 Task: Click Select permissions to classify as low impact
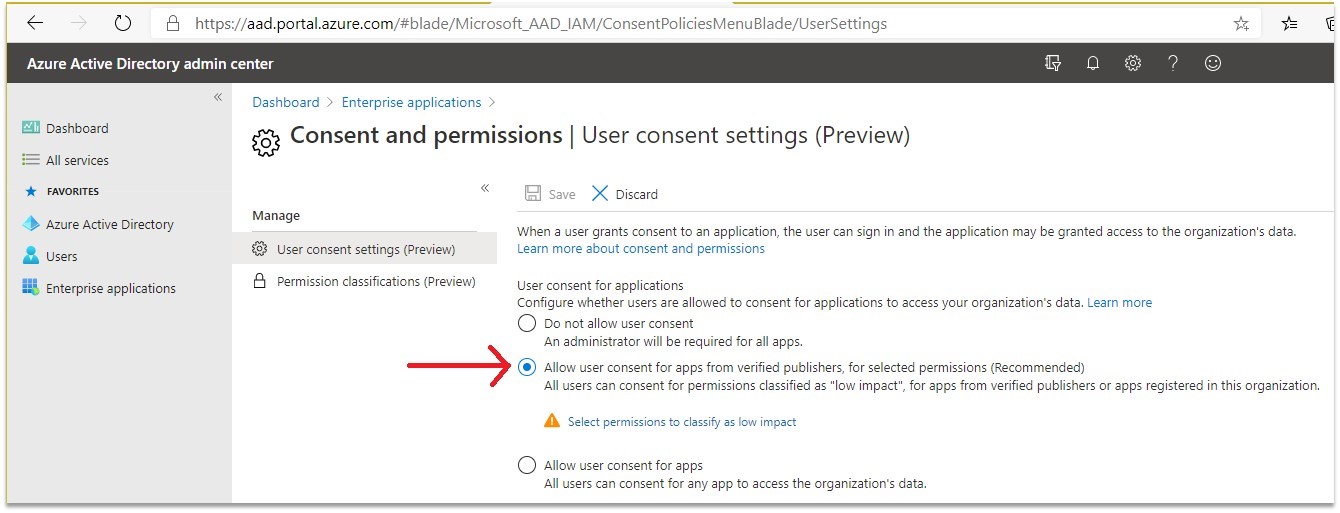coord(682,422)
